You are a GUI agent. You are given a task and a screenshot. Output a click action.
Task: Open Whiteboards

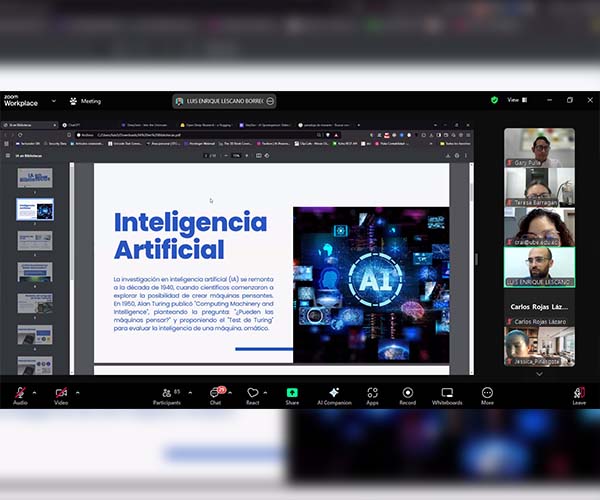point(447,396)
